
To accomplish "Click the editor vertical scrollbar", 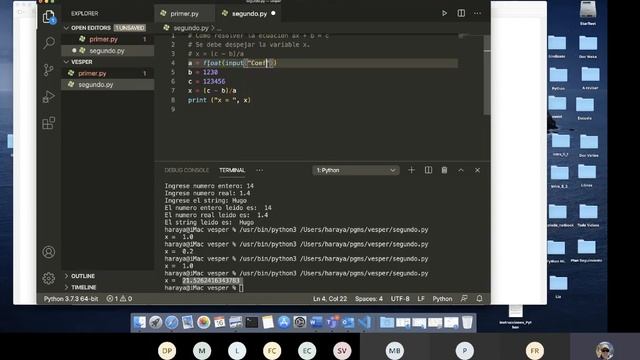I will click(x=487, y=75).
